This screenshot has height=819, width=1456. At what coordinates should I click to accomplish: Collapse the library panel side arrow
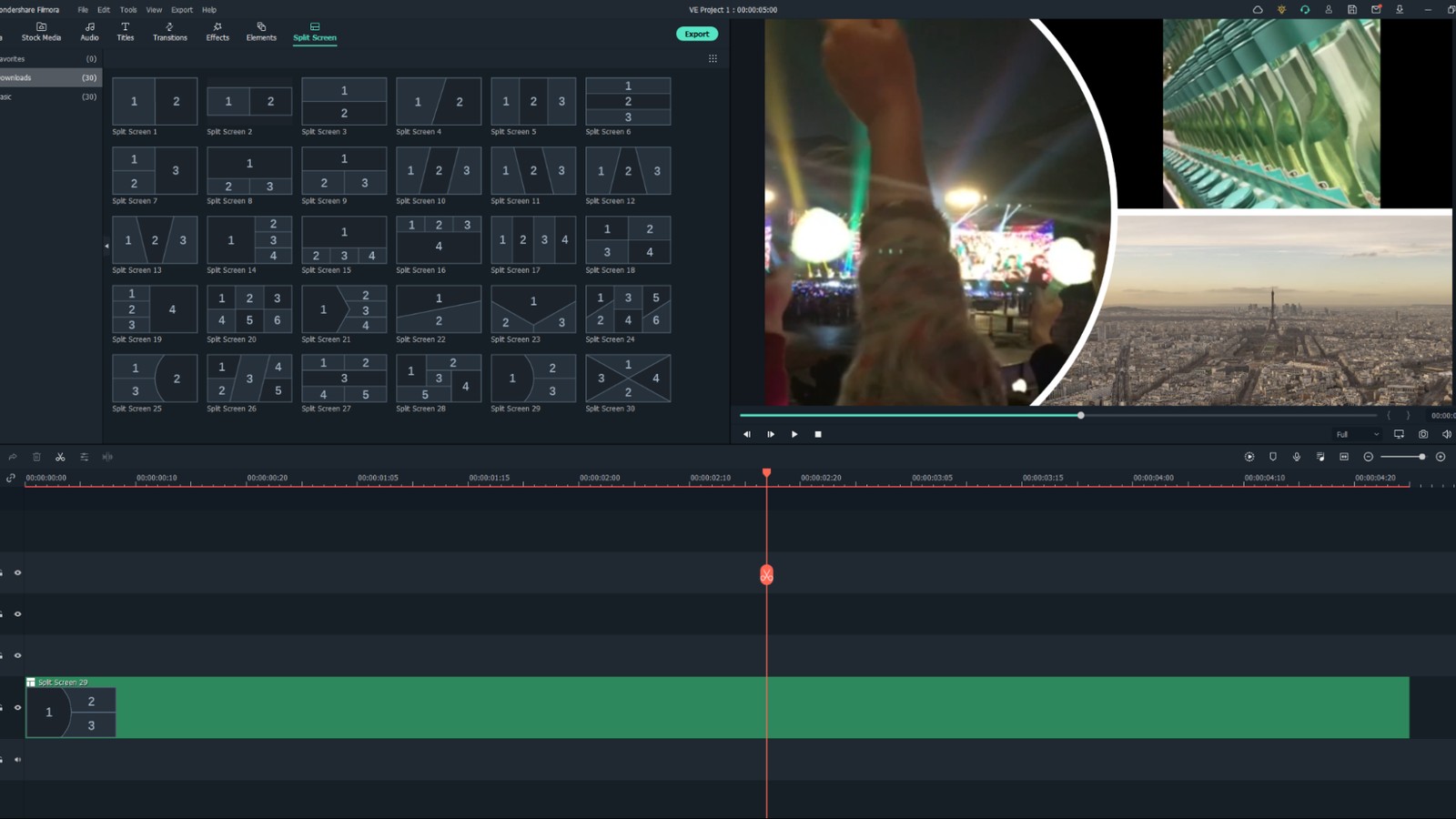(106, 246)
